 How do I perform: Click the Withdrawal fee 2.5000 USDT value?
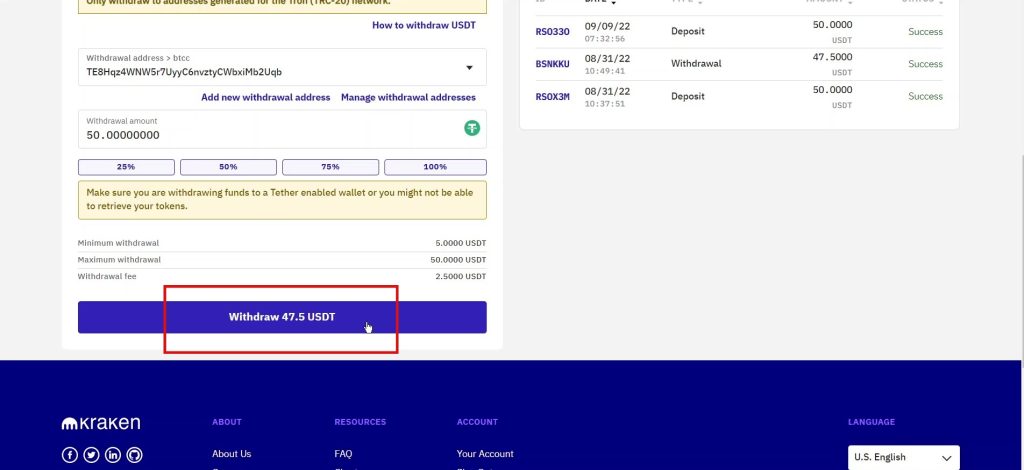click(x=460, y=277)
